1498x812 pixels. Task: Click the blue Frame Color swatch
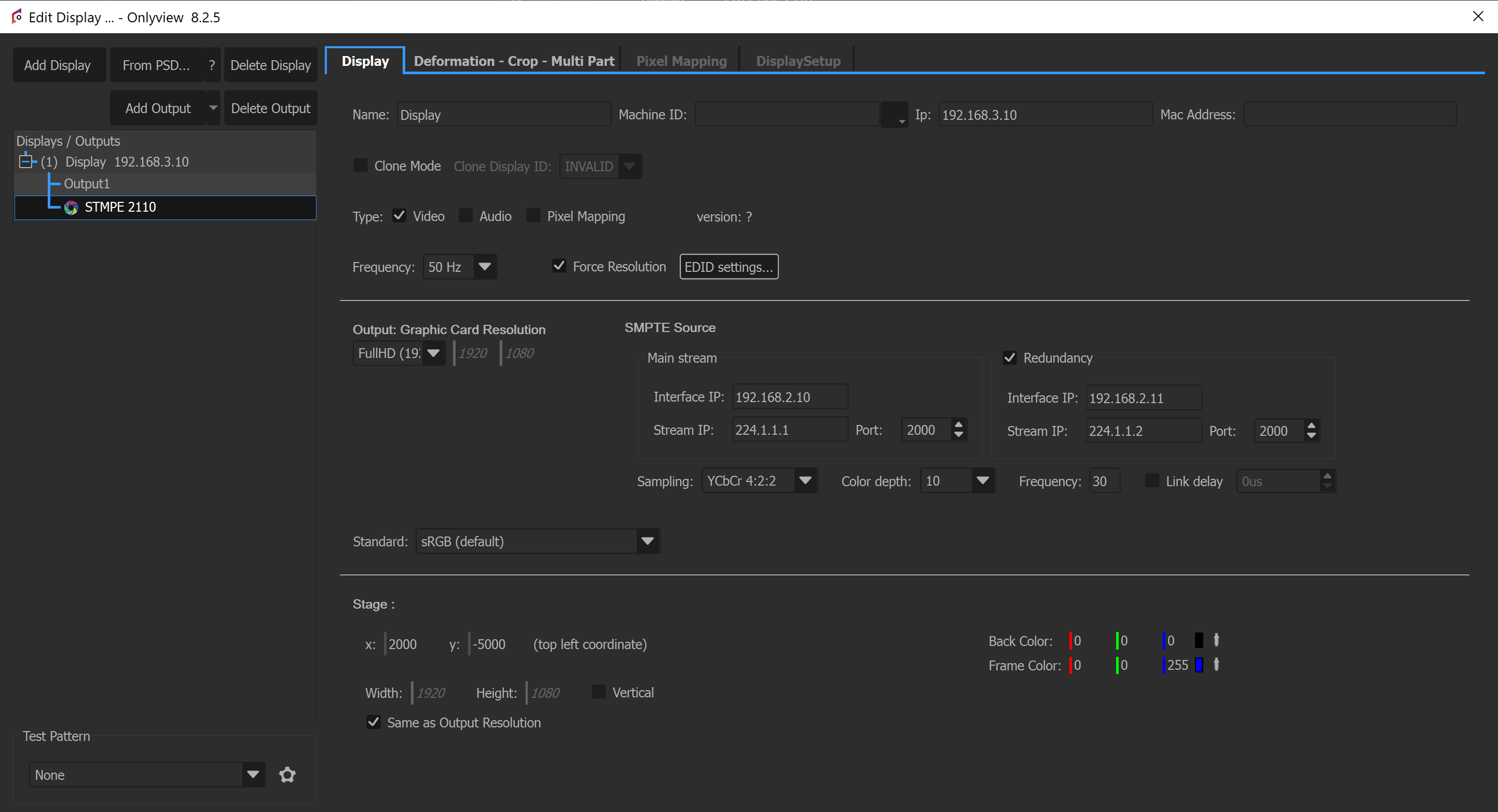click(x=1199, y=664)
